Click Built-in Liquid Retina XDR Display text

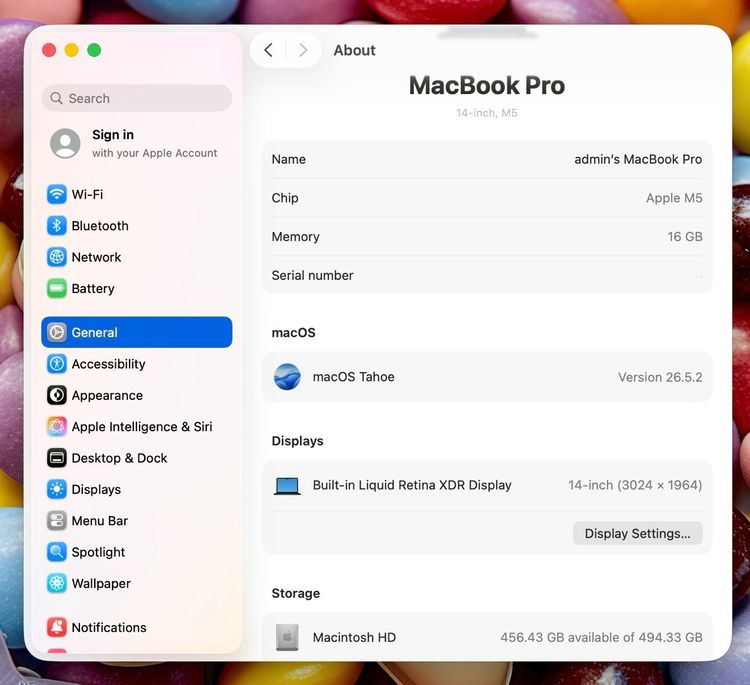412,485
